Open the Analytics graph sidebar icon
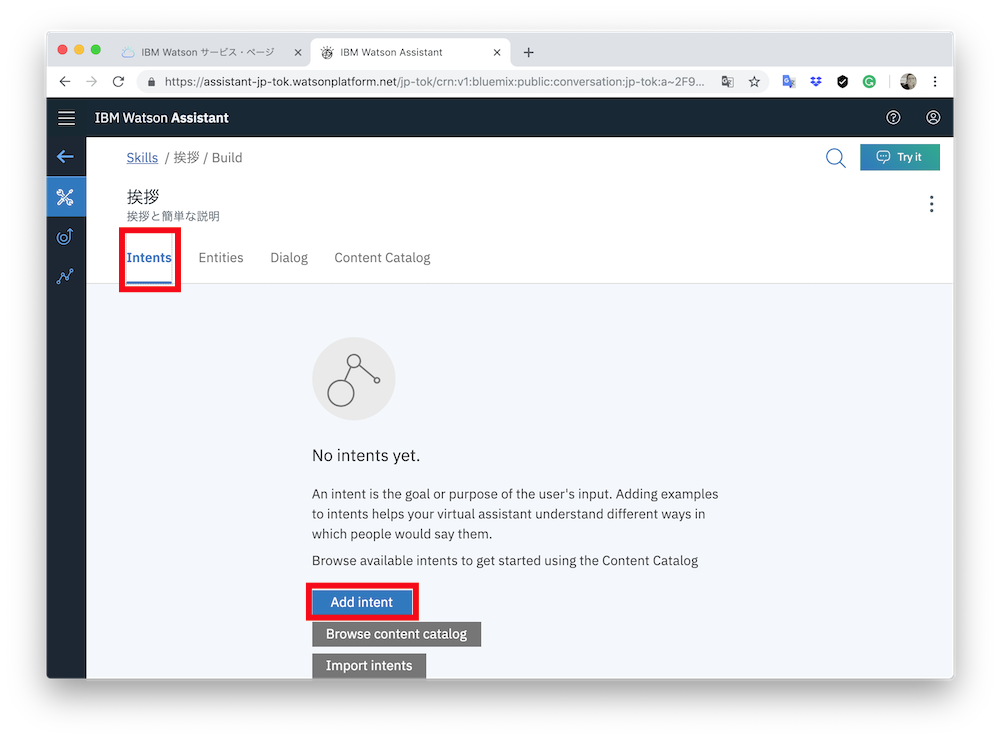The height and width of the screenshot is (740, 1000). 65,276
